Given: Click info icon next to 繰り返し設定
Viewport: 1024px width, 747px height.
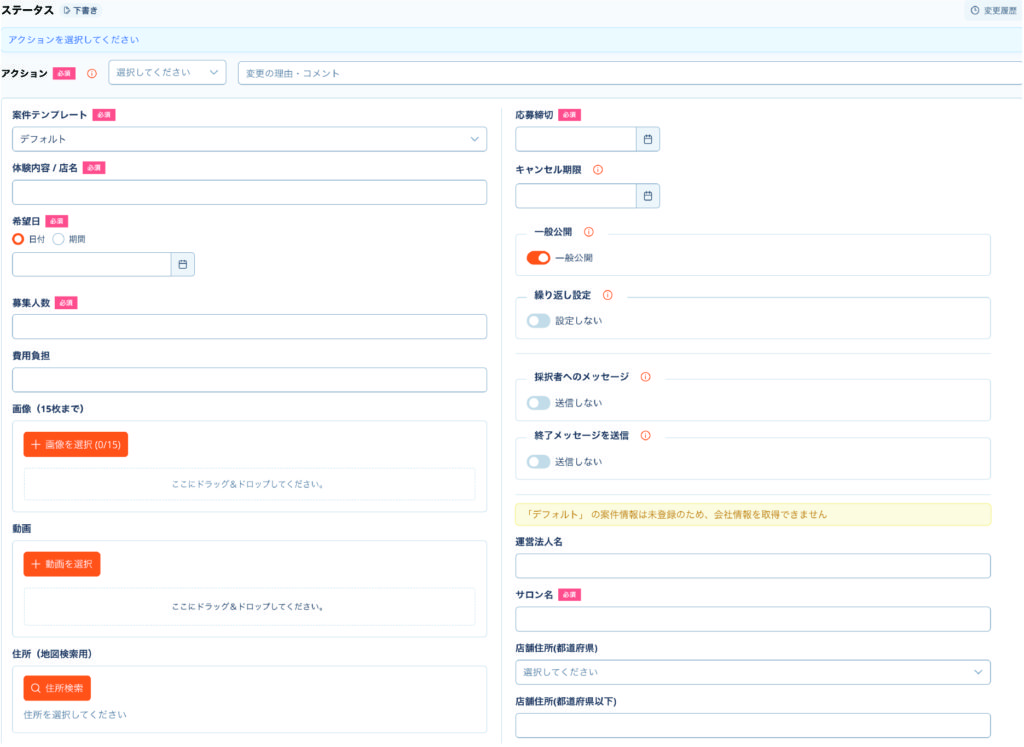Looking at the screenshot, I should pyautogui.click(x=607, y=295).
